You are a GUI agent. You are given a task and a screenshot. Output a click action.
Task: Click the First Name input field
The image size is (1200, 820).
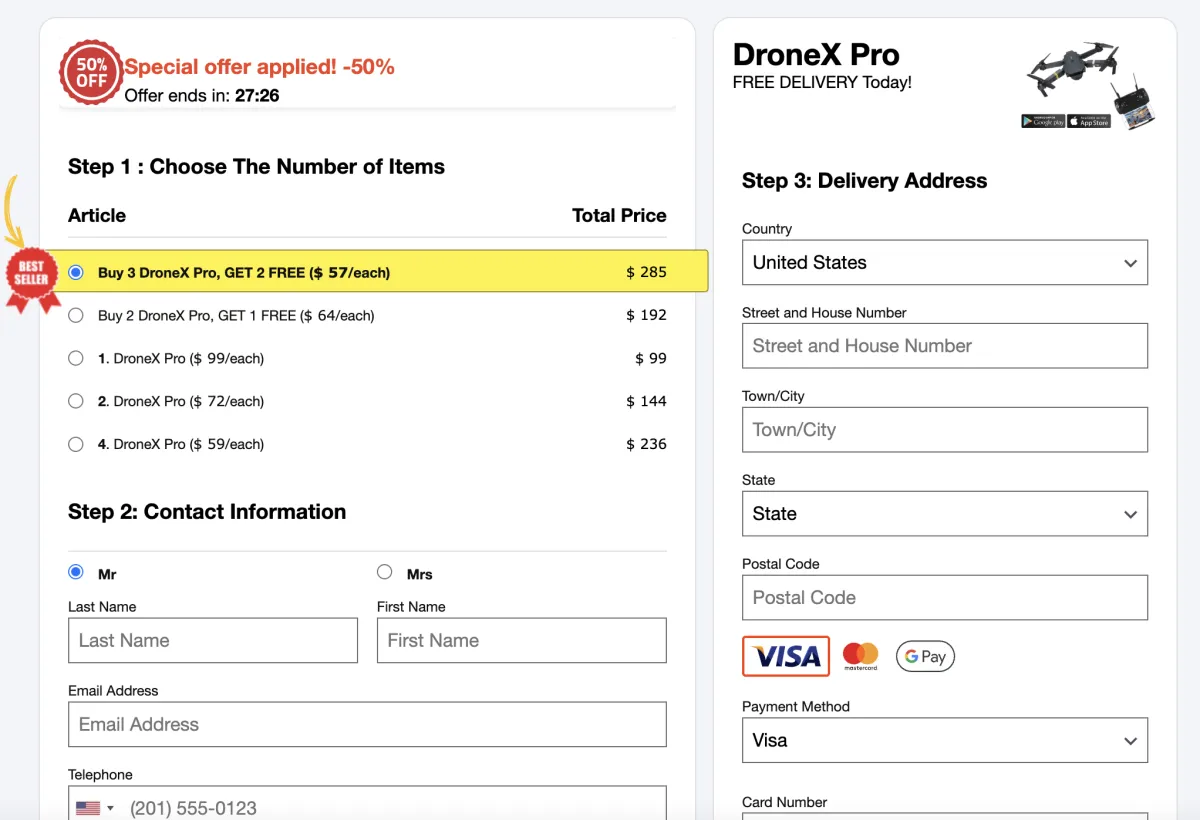pos(522,640)
